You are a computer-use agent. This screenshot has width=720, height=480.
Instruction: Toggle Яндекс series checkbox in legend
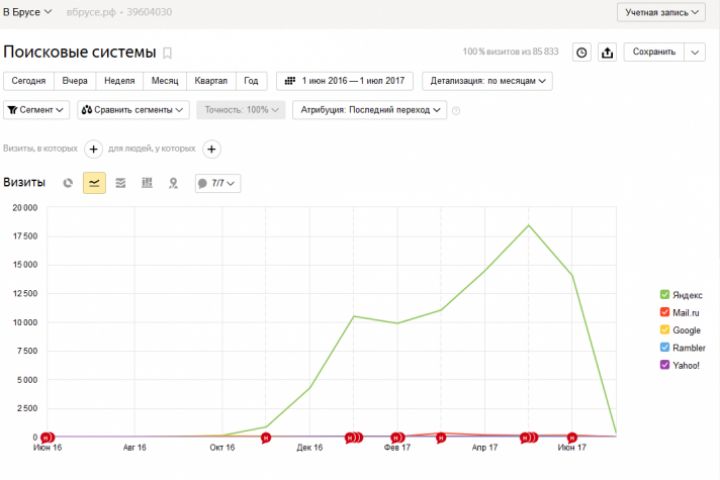(x=664, y=295)
